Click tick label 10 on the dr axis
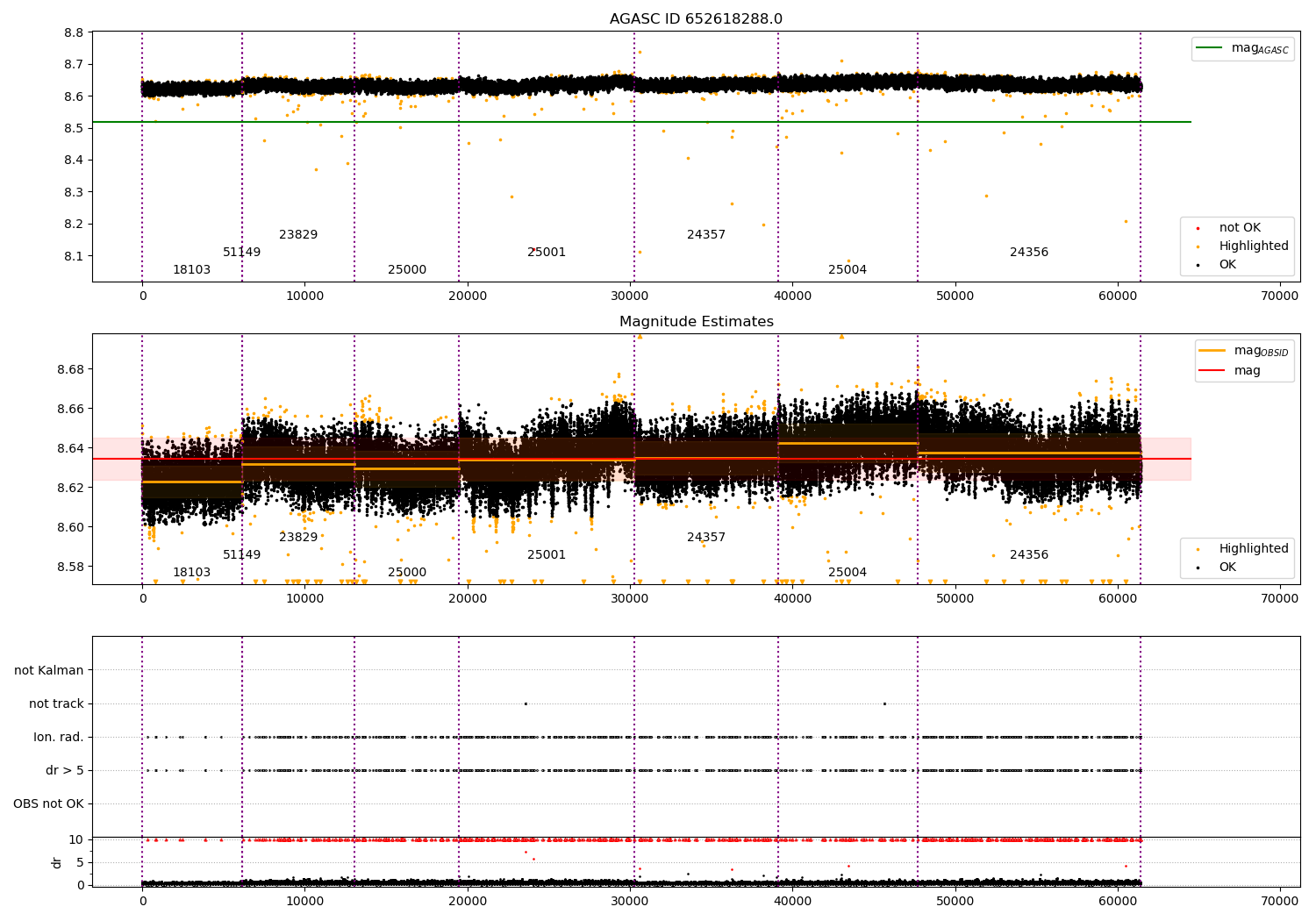This screenshot has height=921, width=1316. click(76, 839)
